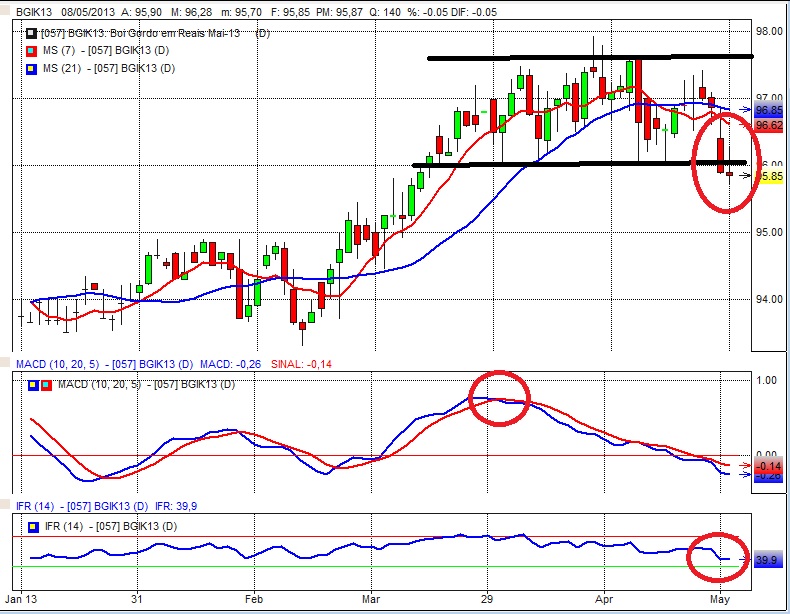Click the red 96.62 price tag
Image resolution: width=790 pixels, height=614 pixels.
768,126
